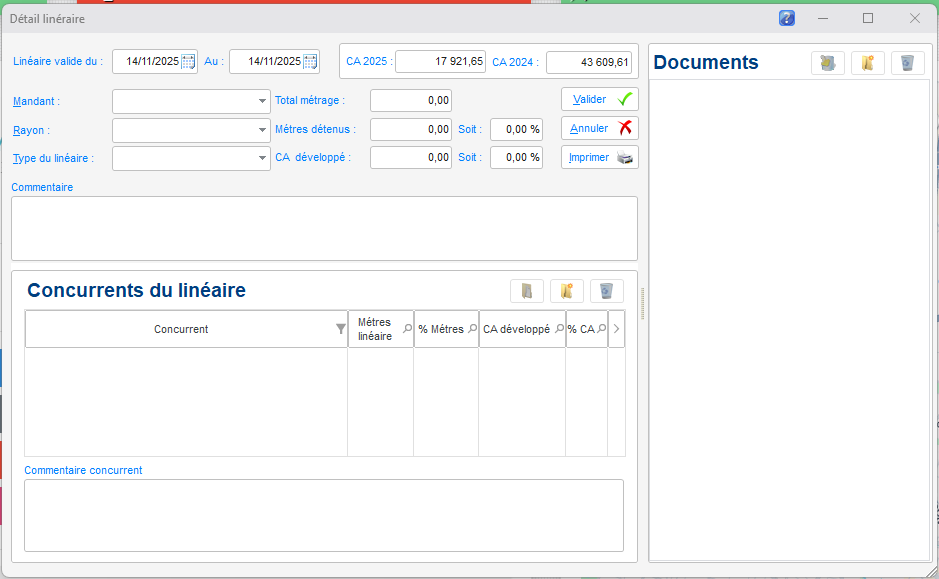Viewport: 939px width, 579px height.
Task: Click the Valider button
Action: coord(600,100)
